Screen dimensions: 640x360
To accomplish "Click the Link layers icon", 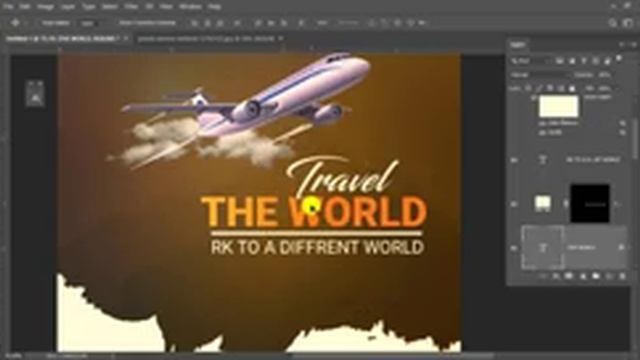I will (x=542, y=276).
